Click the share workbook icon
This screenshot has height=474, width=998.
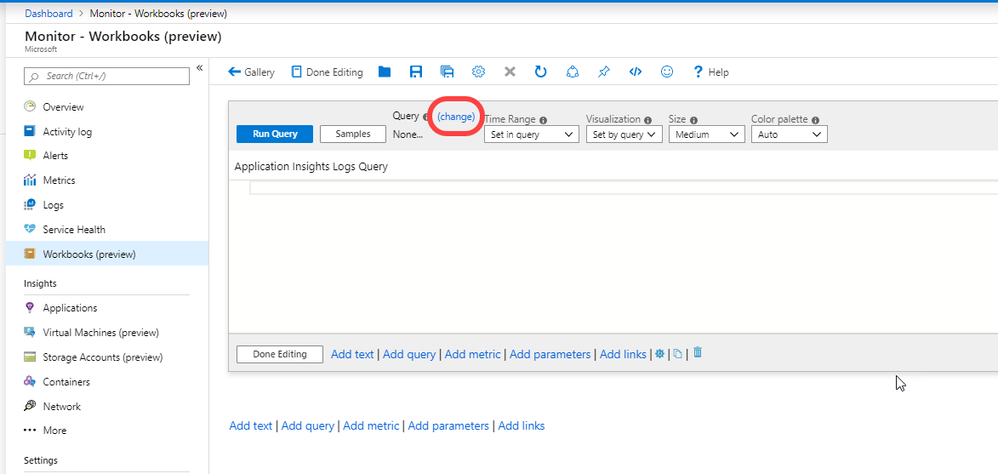[x=572, y=72]
